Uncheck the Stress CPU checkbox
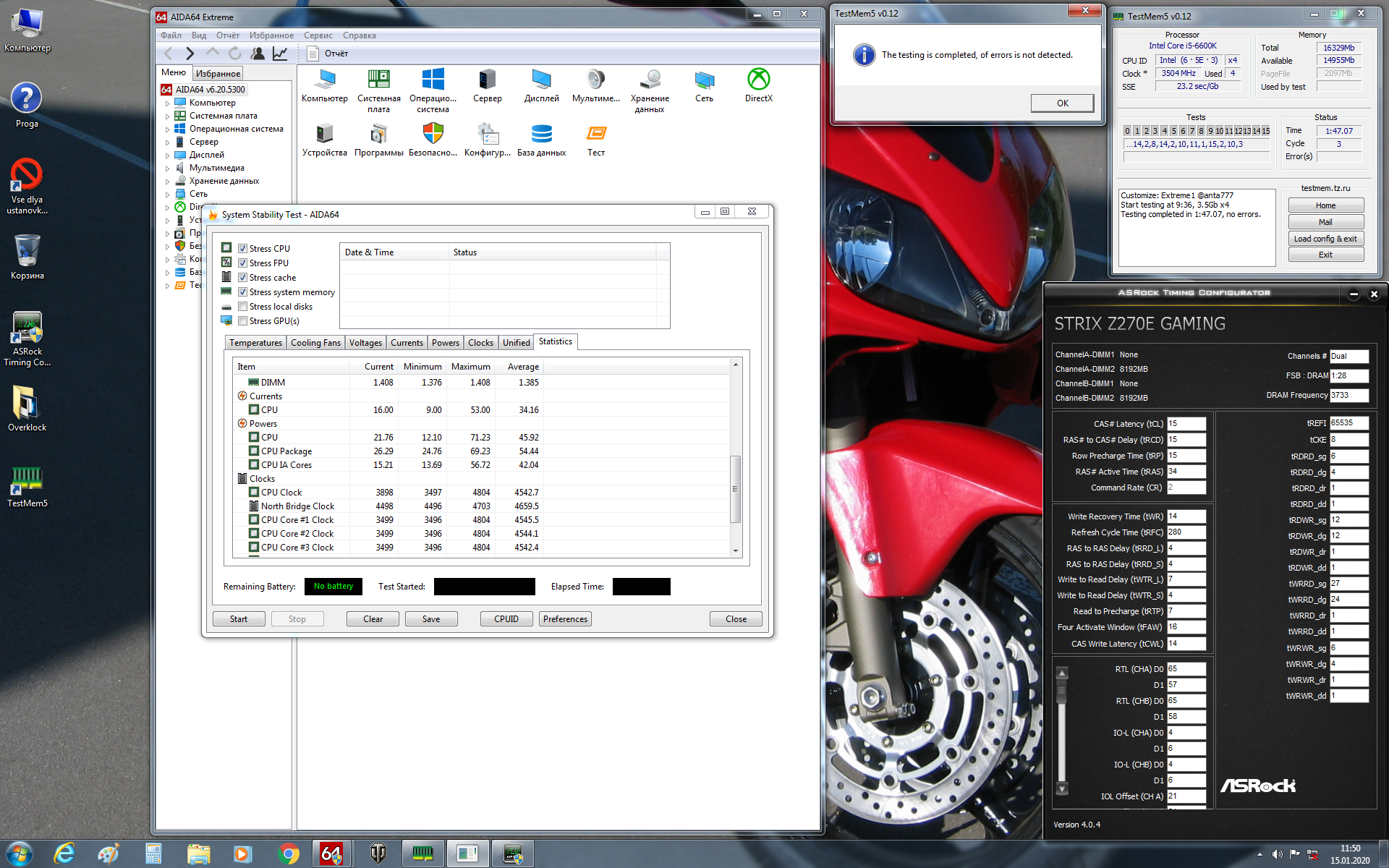Screen dimensions: 1389x868 click(243, 249)
